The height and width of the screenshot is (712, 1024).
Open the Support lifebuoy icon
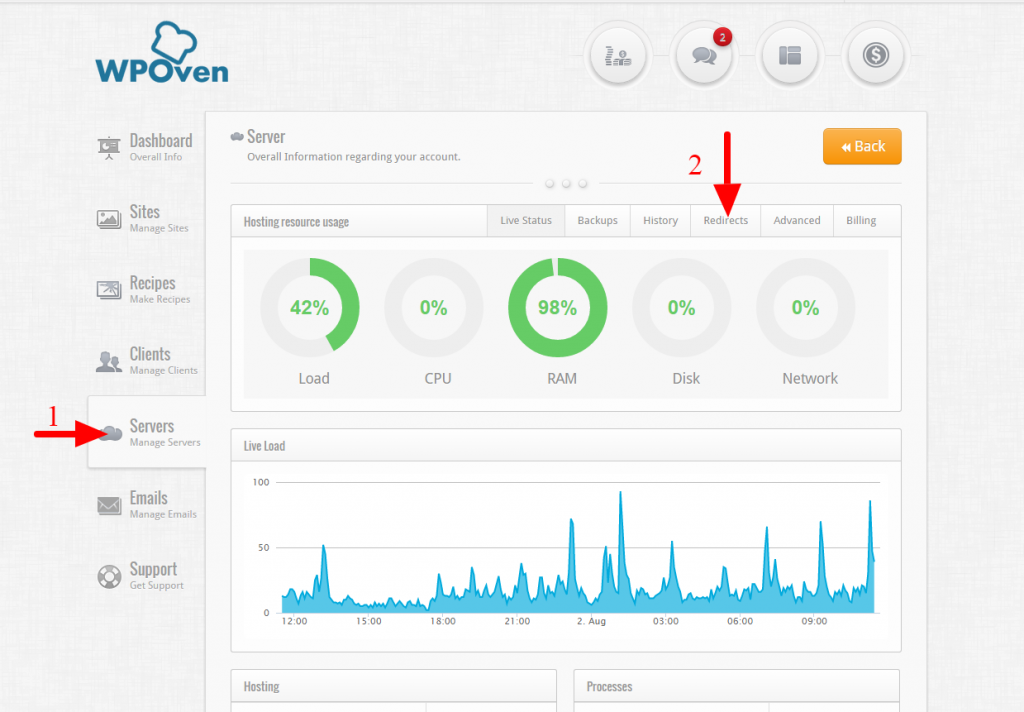click(109, 577)
